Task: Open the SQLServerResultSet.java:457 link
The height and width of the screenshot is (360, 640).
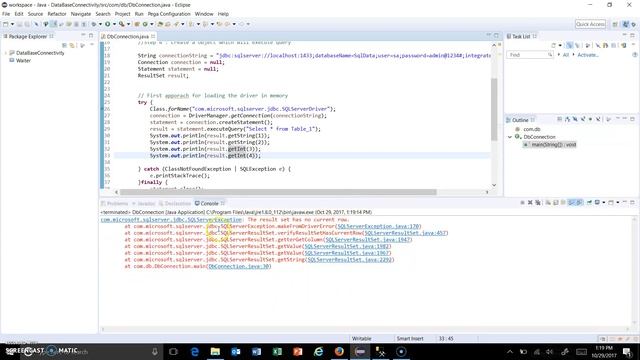Action: pos(405,233)
